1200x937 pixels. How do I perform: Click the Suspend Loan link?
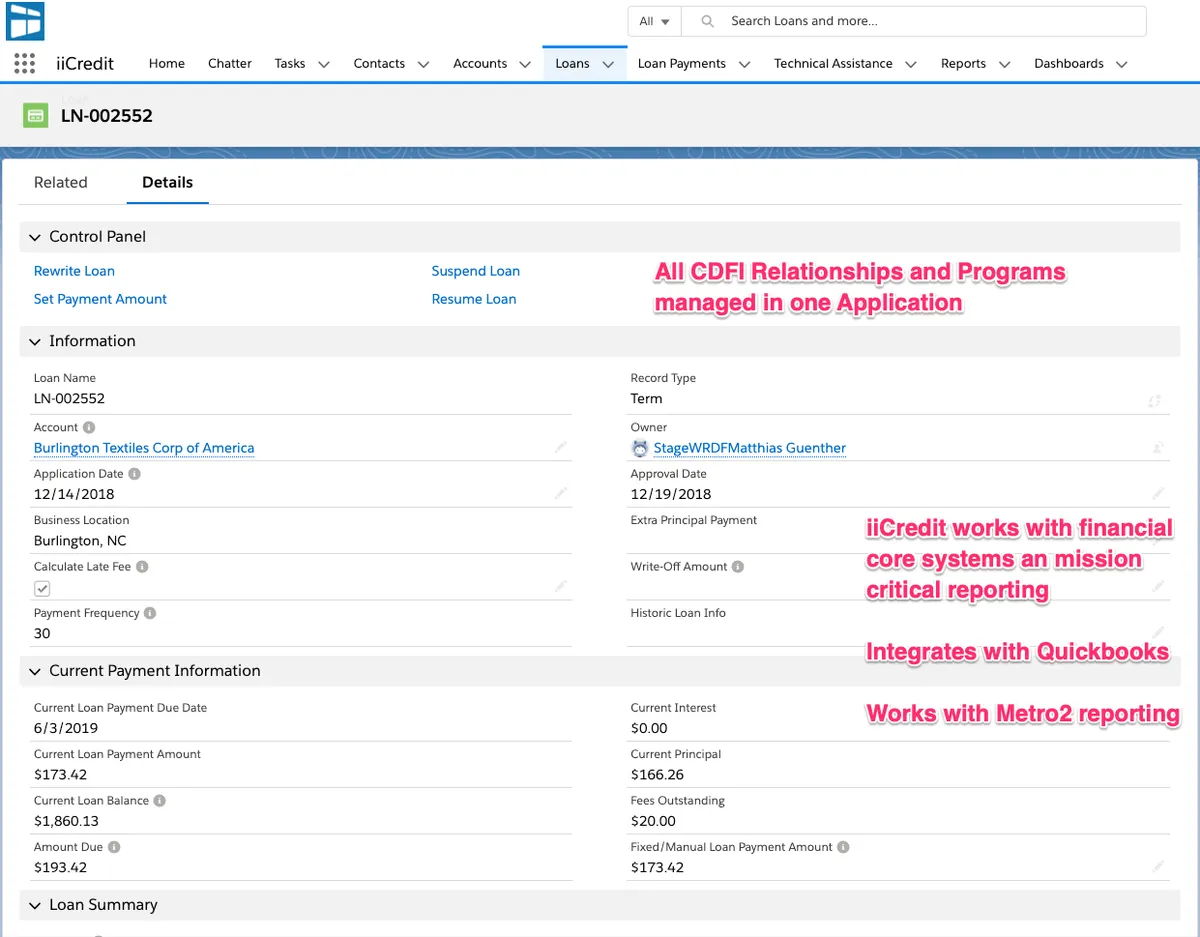coord(476,271)
